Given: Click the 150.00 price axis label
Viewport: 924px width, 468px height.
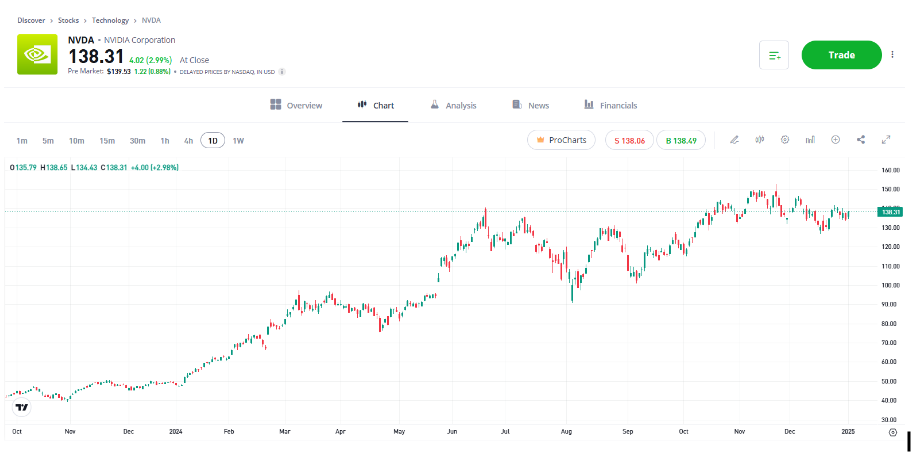Looking at the screenshot, I should (x=890, y=189).
